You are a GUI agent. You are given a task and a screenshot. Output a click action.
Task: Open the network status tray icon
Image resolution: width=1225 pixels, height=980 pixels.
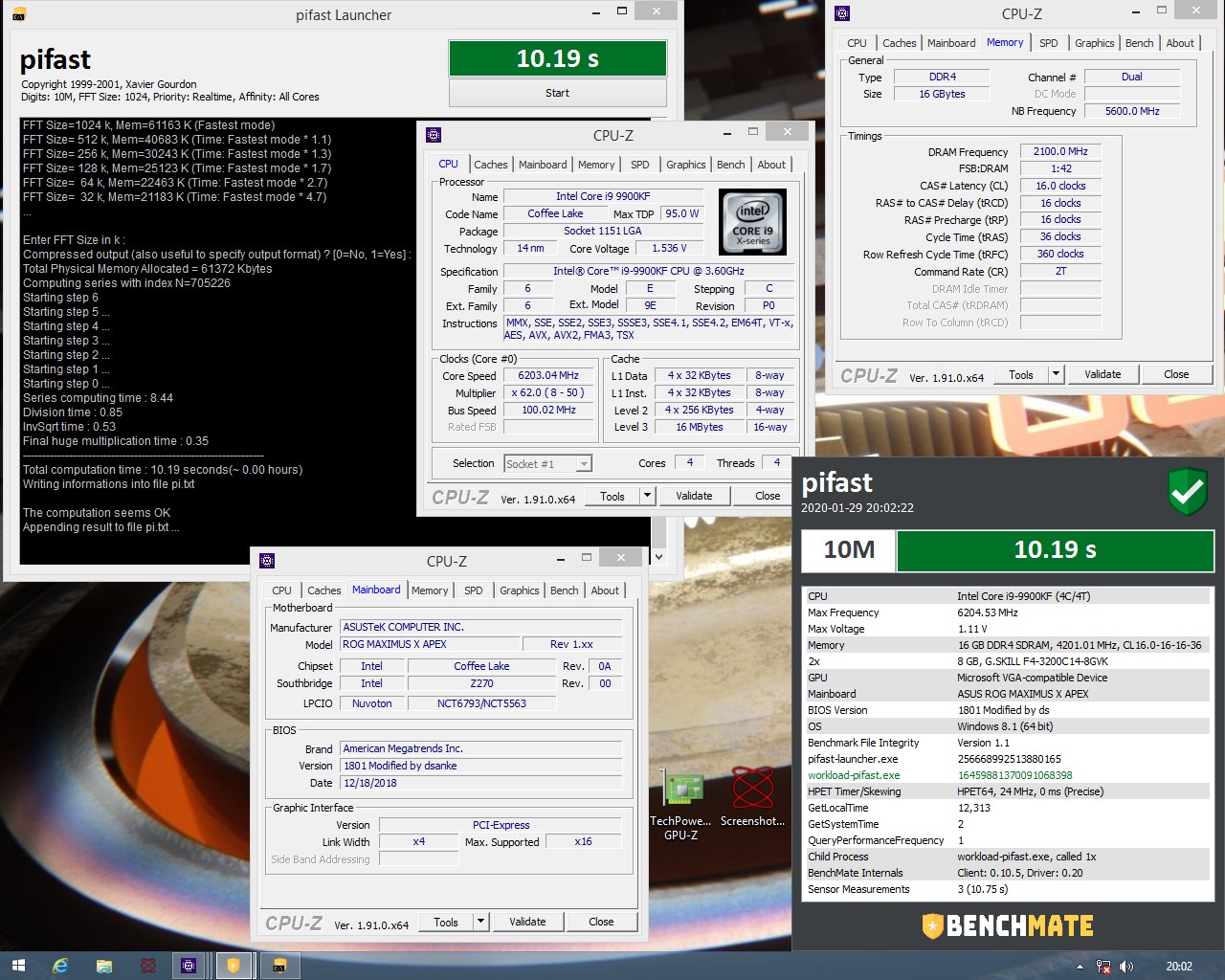point(1103,967)
